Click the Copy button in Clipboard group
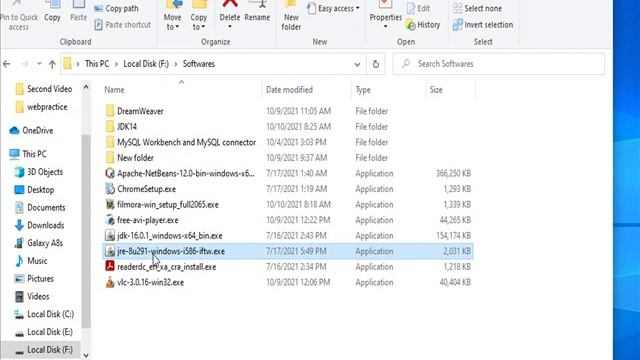640x360 pixels. (52, 12)
